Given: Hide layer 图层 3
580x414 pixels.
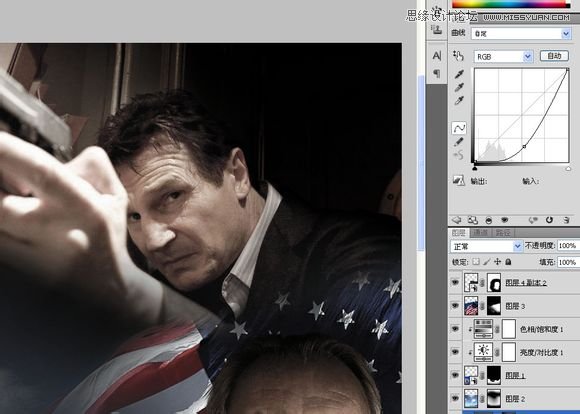Looking at the screenshot, I should [x=455, y=306].
